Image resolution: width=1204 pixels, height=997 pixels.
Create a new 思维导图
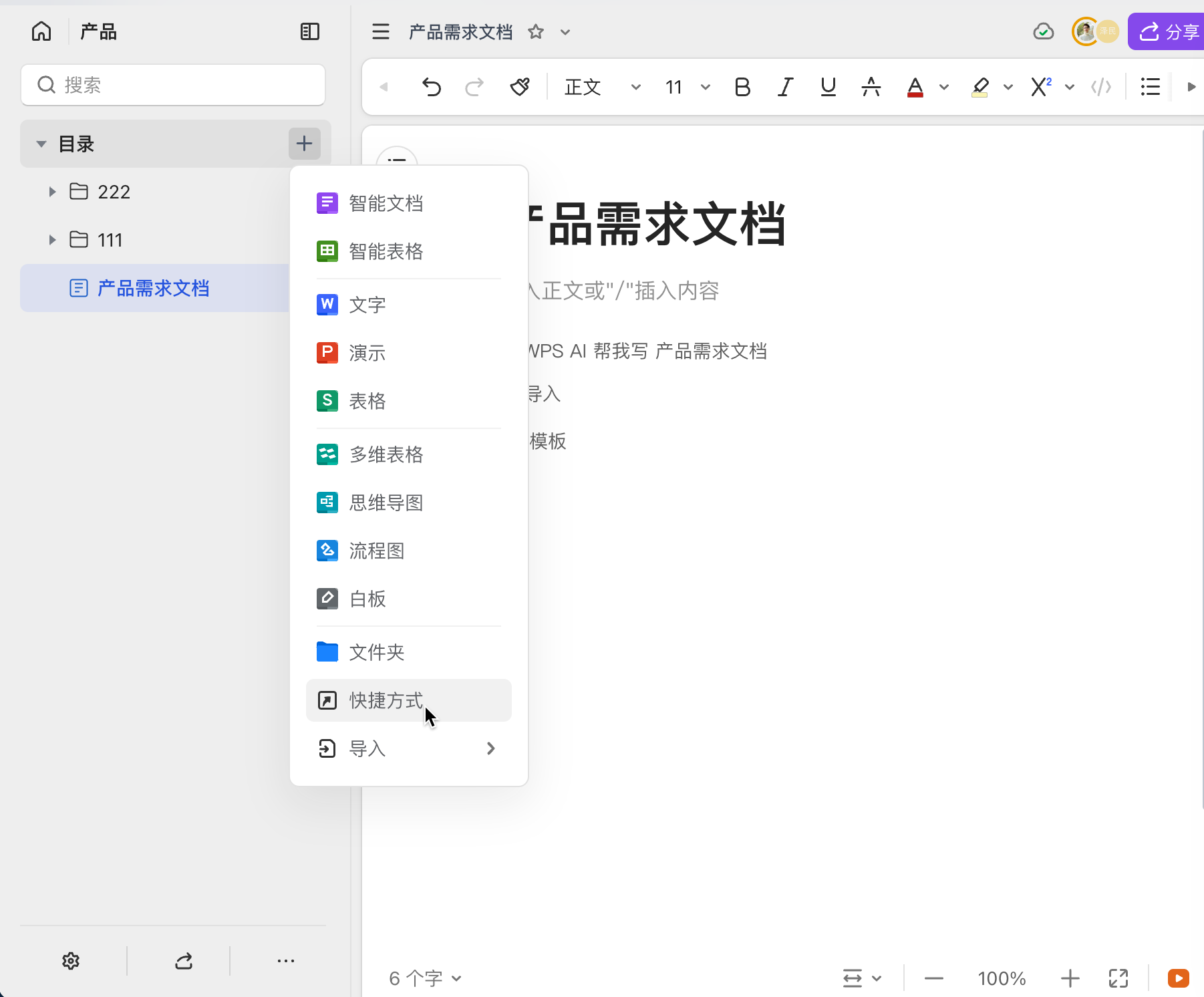[409, 503]
